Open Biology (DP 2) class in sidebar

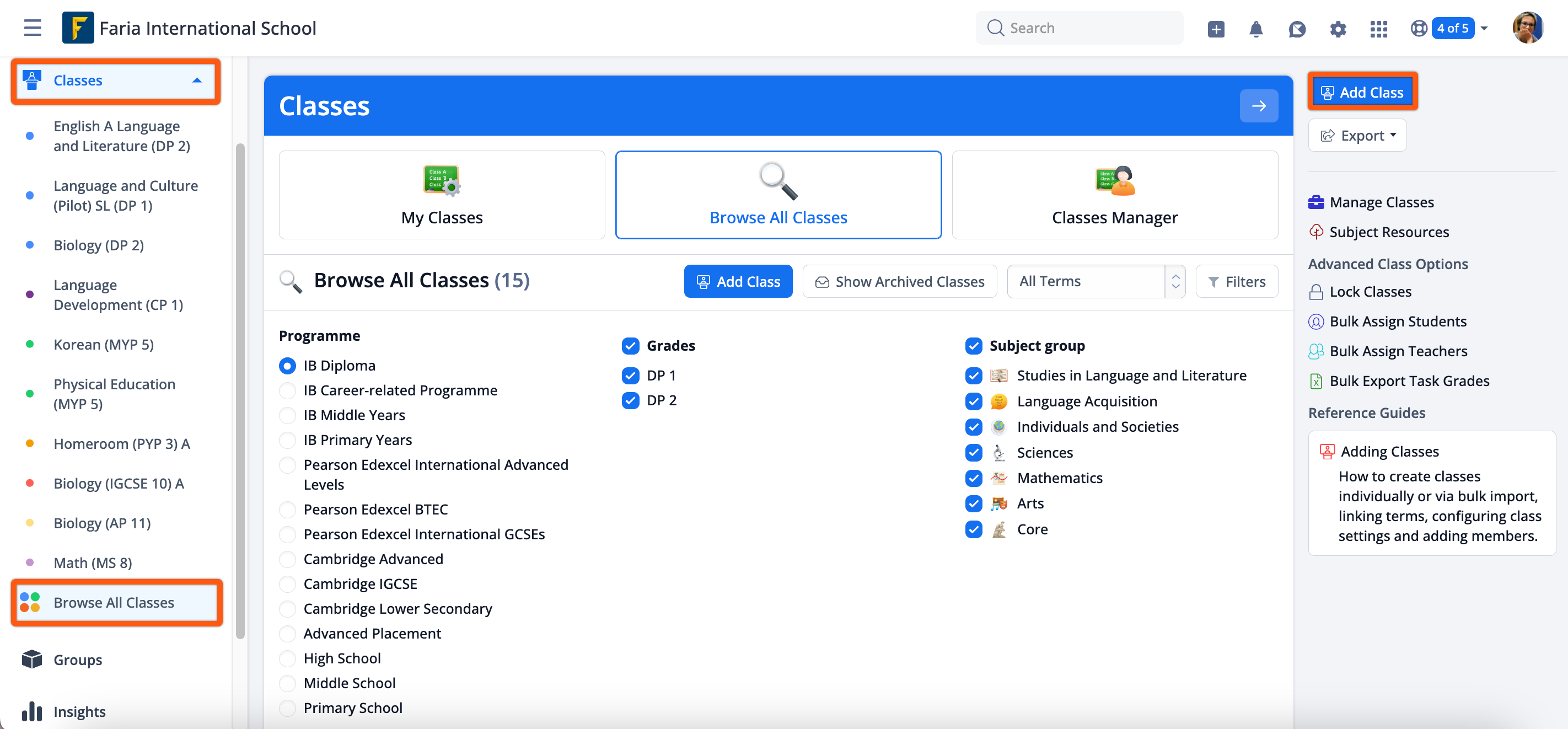99,245
